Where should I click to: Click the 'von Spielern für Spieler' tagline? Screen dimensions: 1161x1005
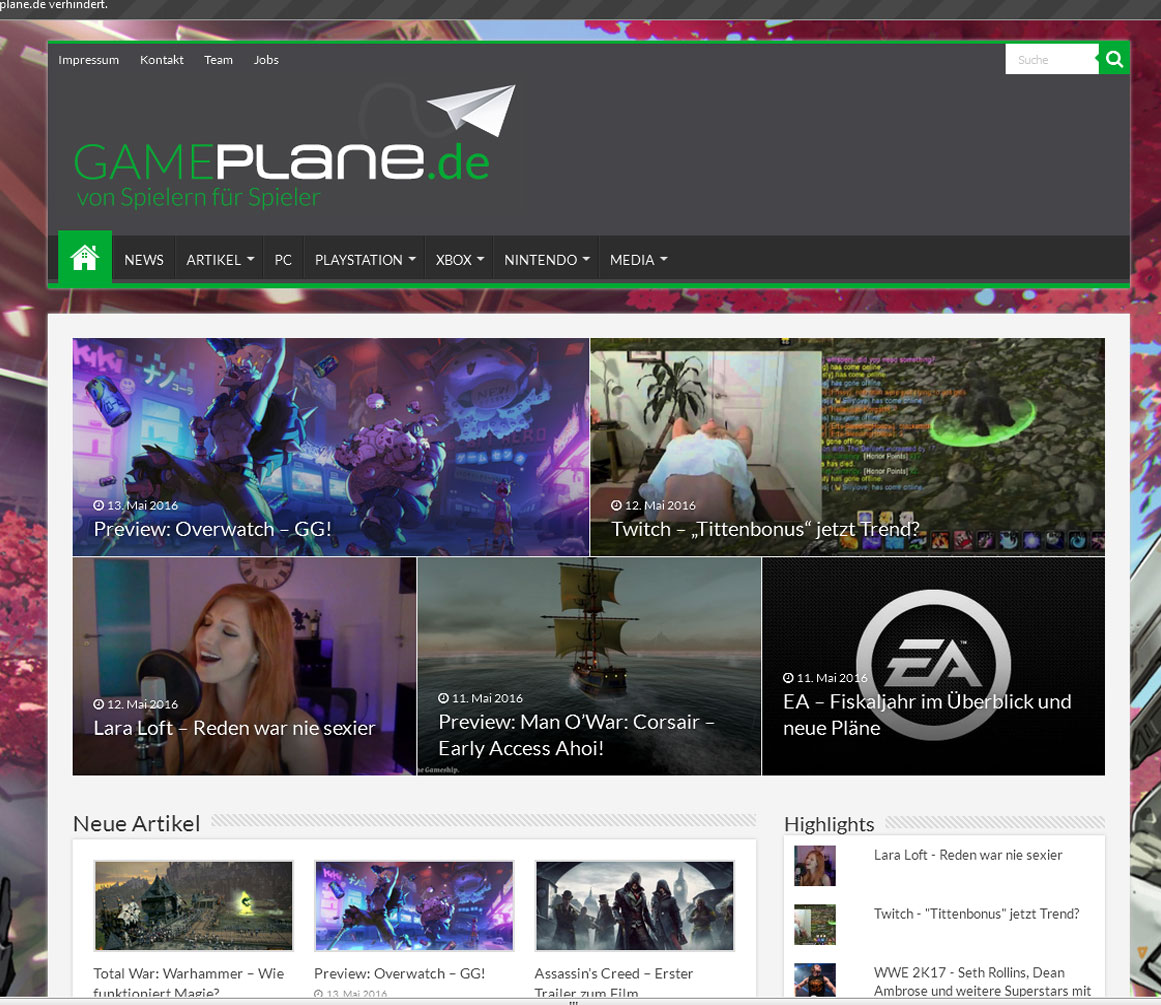click(x=198, y=198)
